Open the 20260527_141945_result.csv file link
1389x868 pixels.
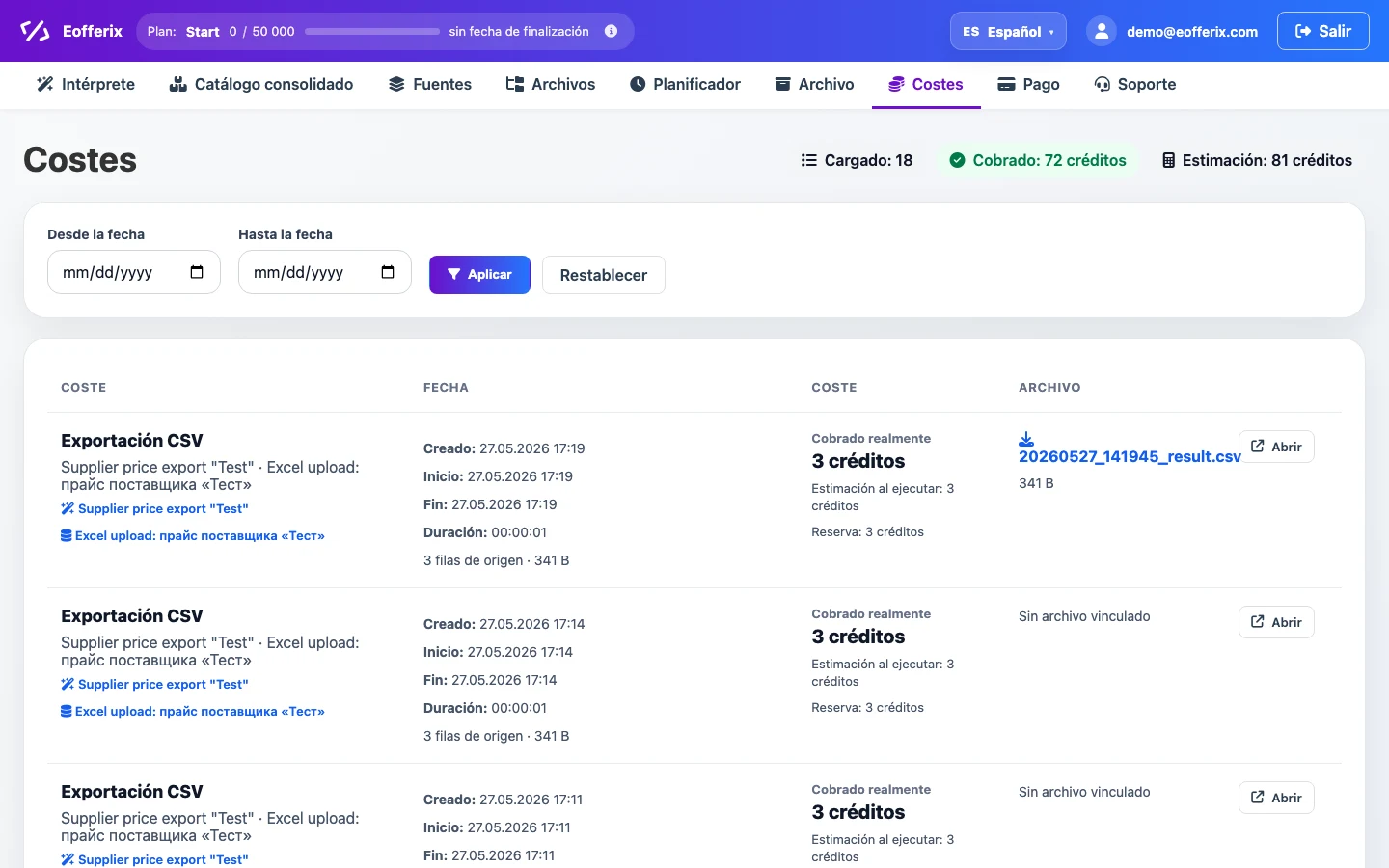click(1130, 456)
